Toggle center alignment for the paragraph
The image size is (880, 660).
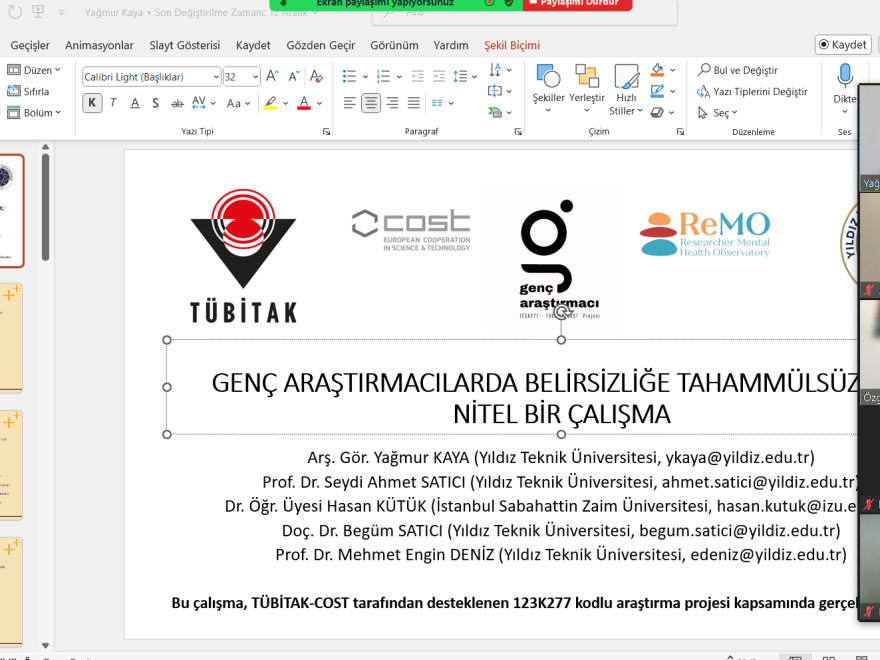point(371,103)
